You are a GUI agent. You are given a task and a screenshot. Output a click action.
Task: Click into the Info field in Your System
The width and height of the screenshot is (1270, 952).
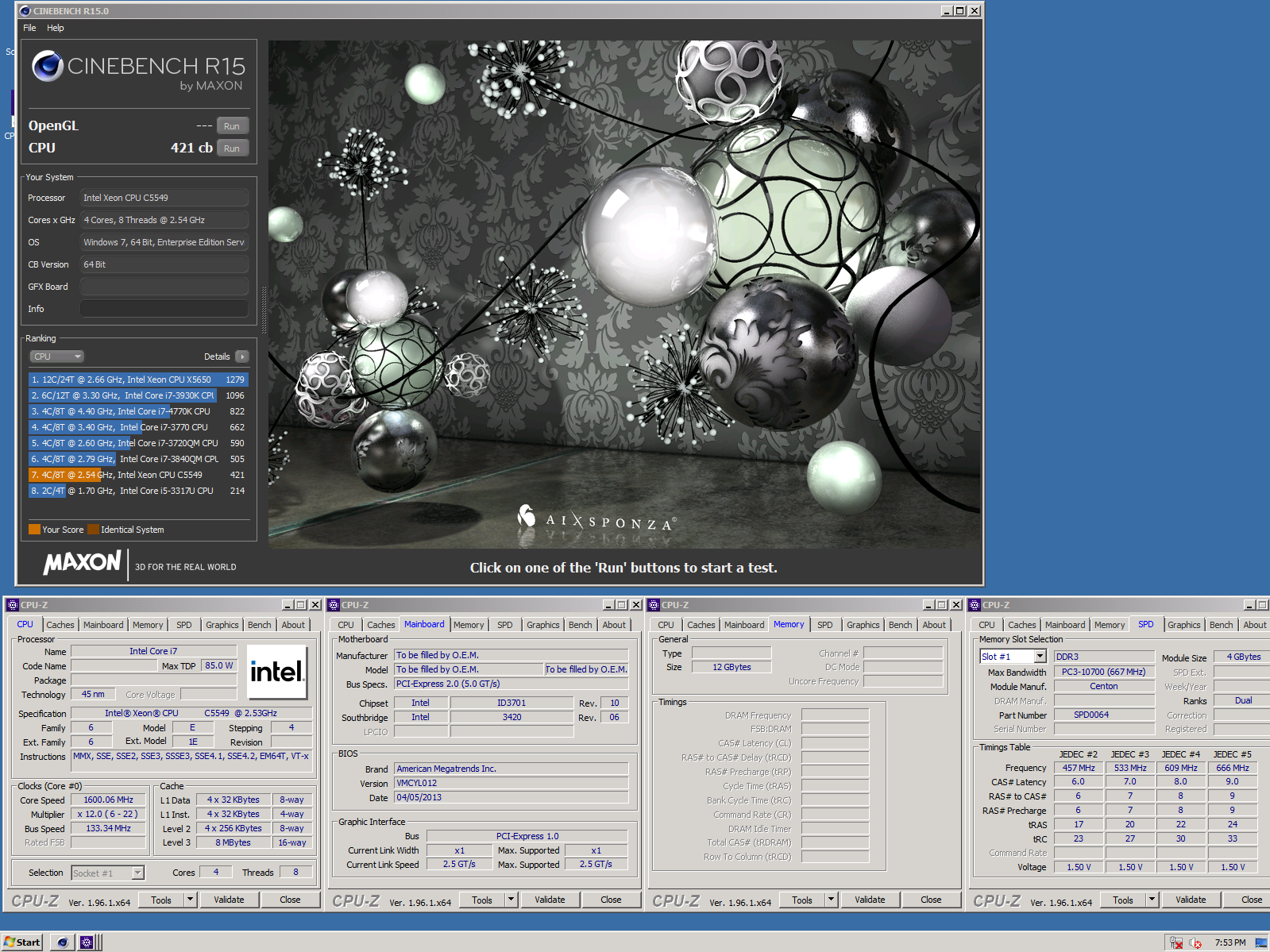(164, 309)
